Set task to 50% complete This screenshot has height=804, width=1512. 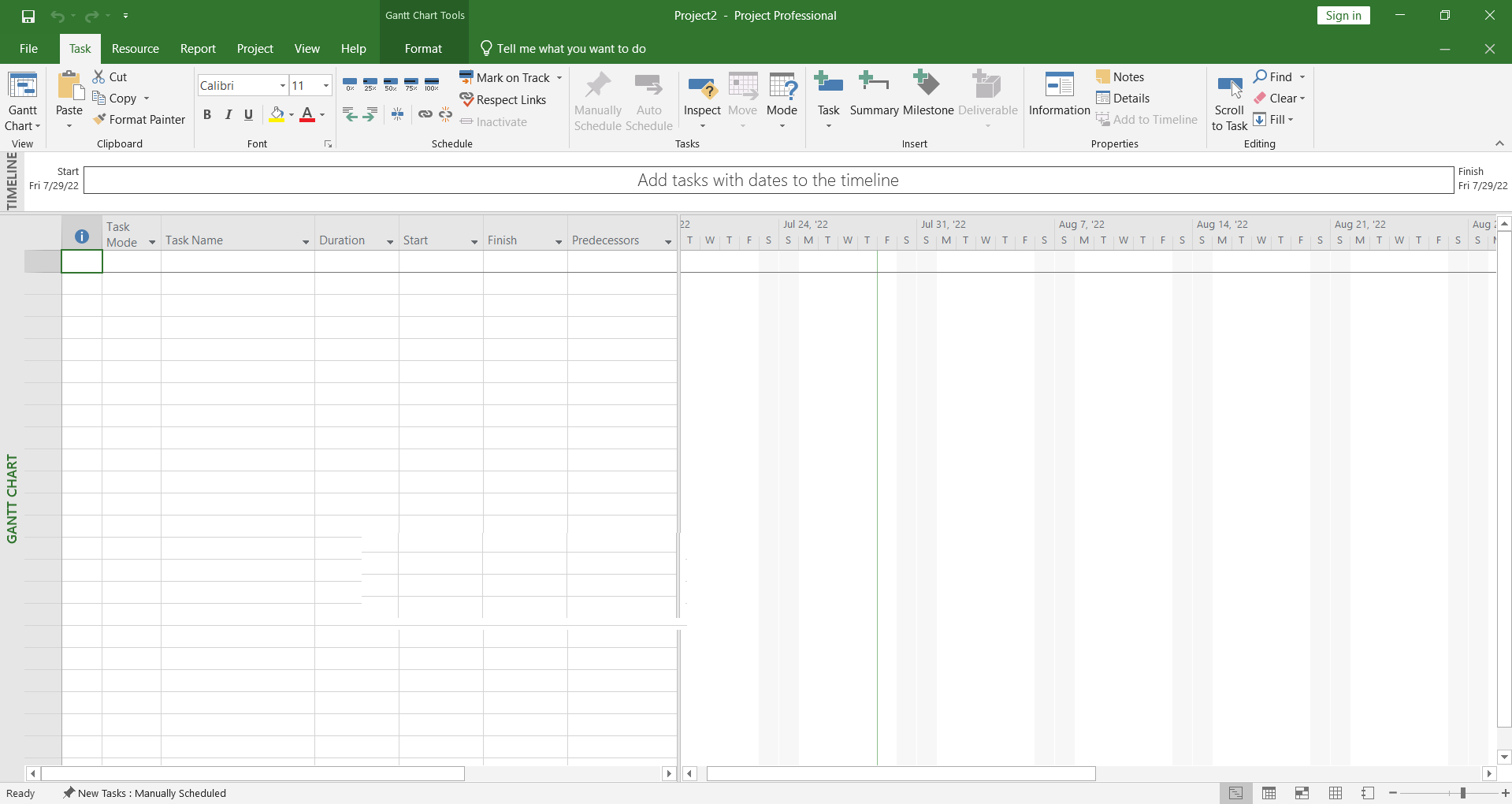tap(391, 84)
